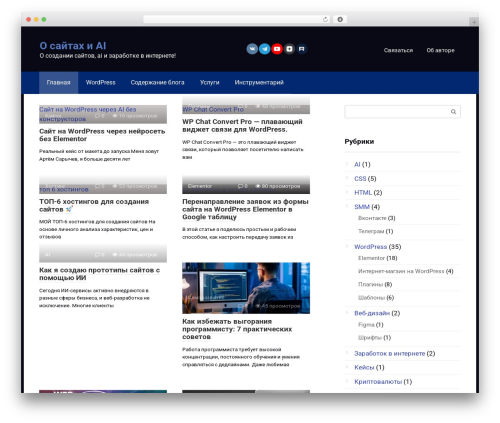
Task: Open the Телеграм subcategory
Action: (371, 231)
